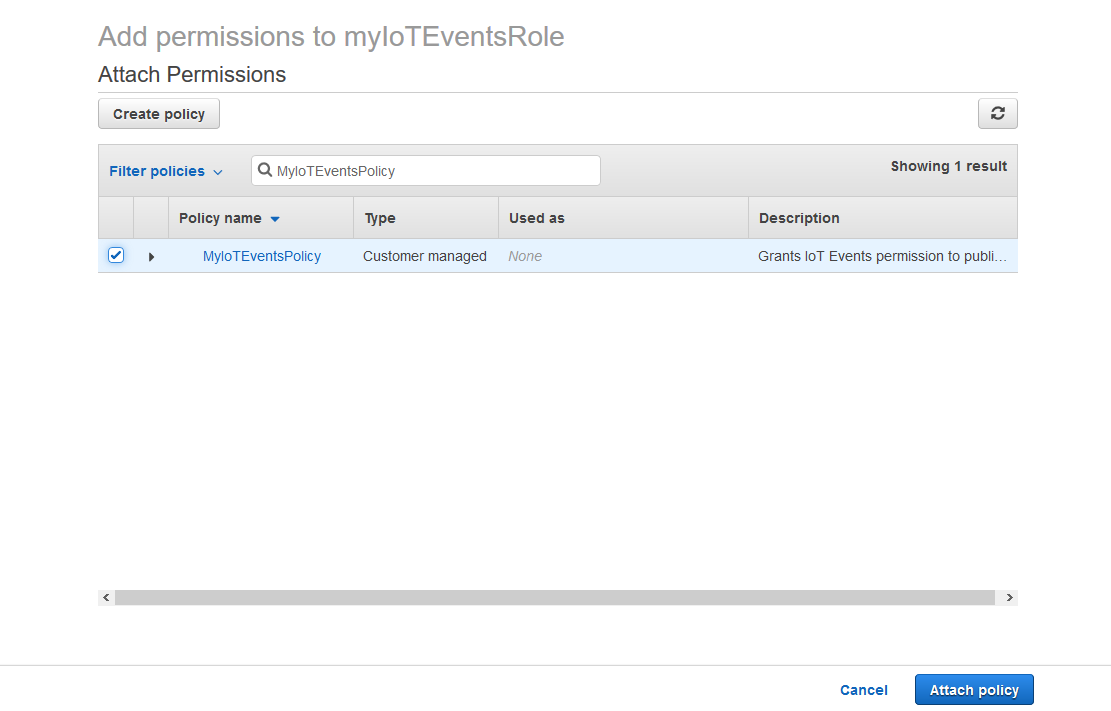1111x711 pixels.
Task: Click the refresh policies icon button
Action: (x=997, y=114)
